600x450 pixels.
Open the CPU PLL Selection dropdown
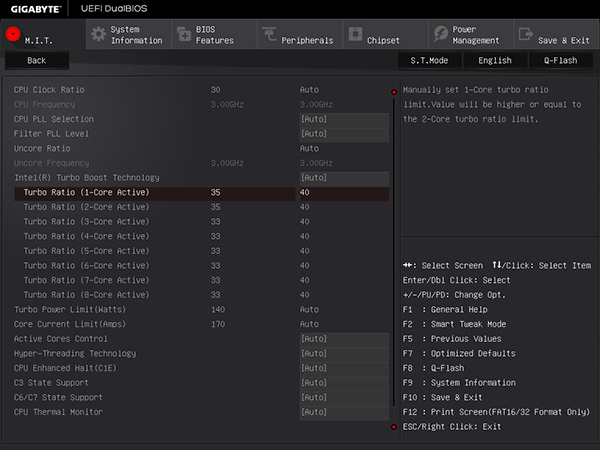click(x=343, y=119)
